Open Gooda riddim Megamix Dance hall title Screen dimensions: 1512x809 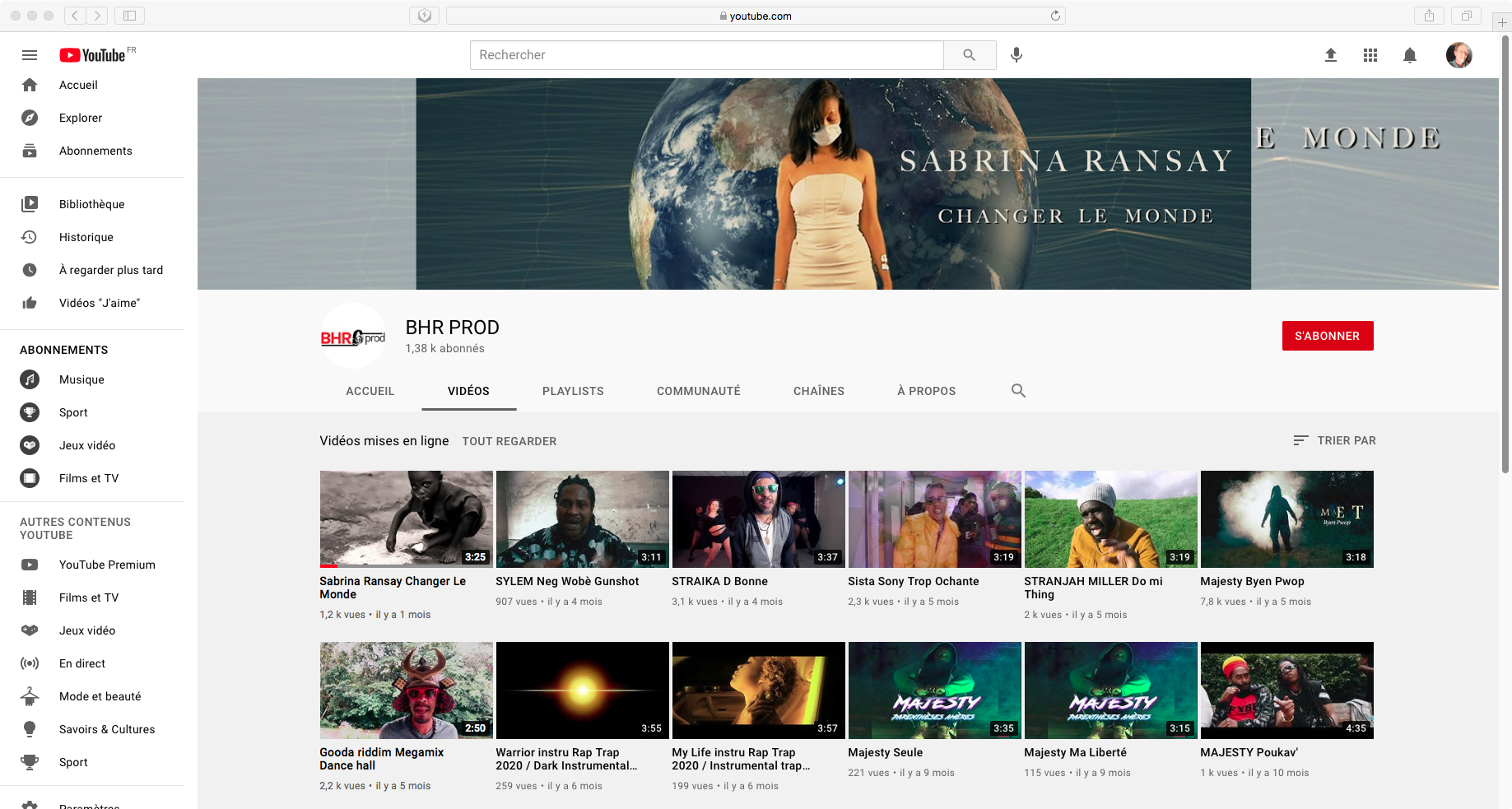tap(382, 759)
